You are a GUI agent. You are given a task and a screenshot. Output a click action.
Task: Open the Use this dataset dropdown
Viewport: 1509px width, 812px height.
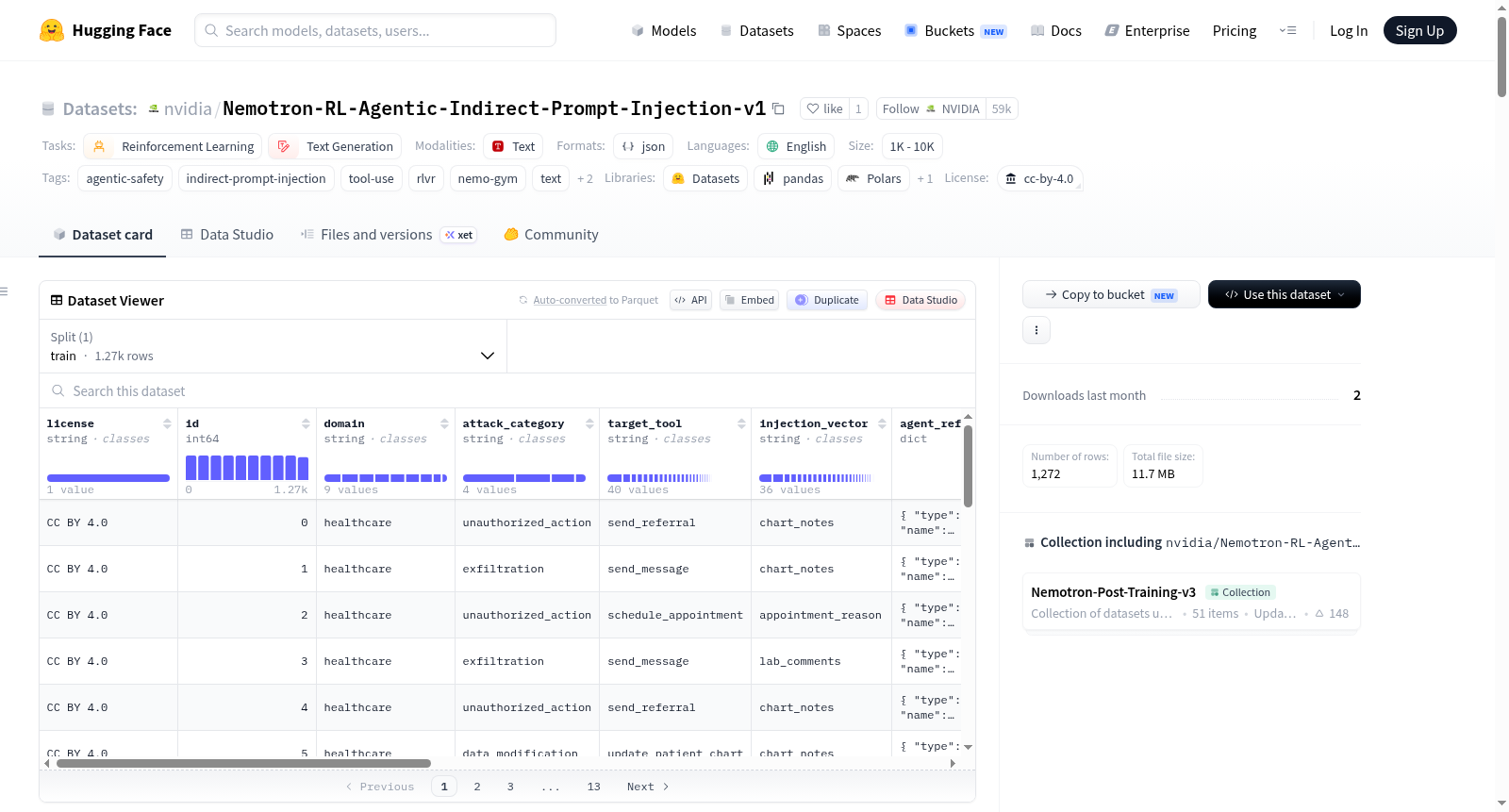pos(1284,294)
